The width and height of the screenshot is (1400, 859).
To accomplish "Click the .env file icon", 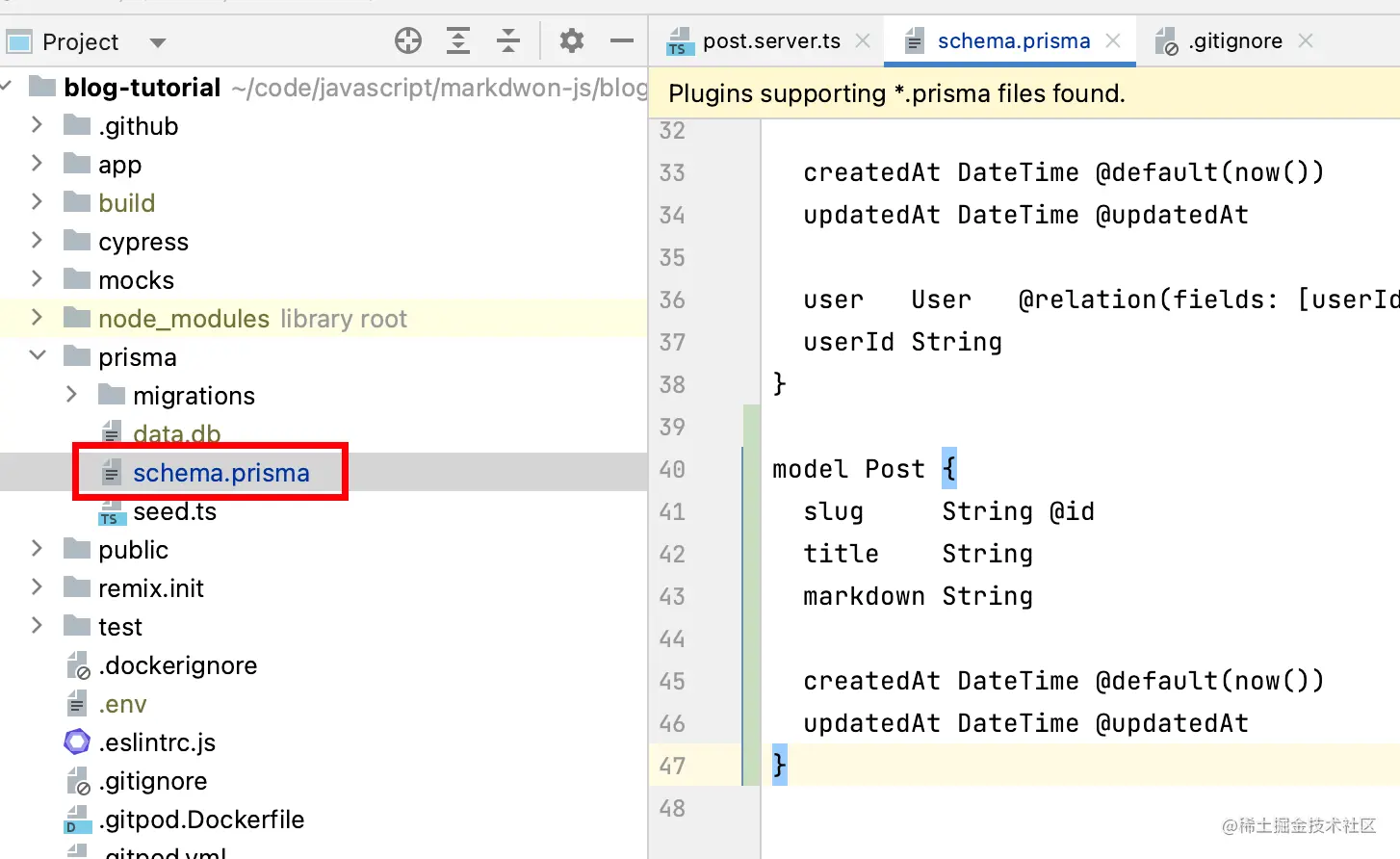I will 77,704.
